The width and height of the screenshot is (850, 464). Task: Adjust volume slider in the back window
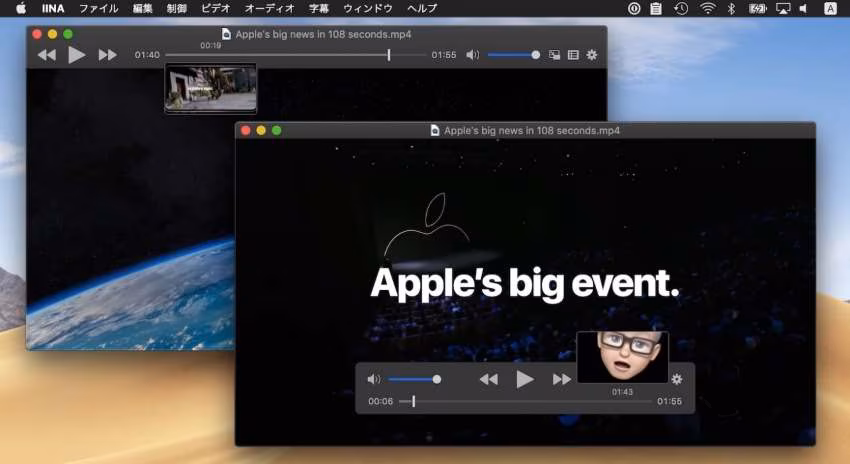(x=513, y=55)
